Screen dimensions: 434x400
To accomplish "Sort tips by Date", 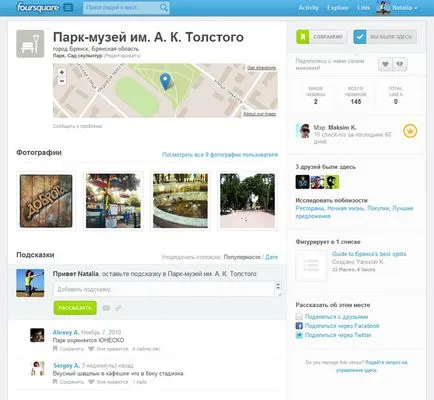I will point(271,257).
